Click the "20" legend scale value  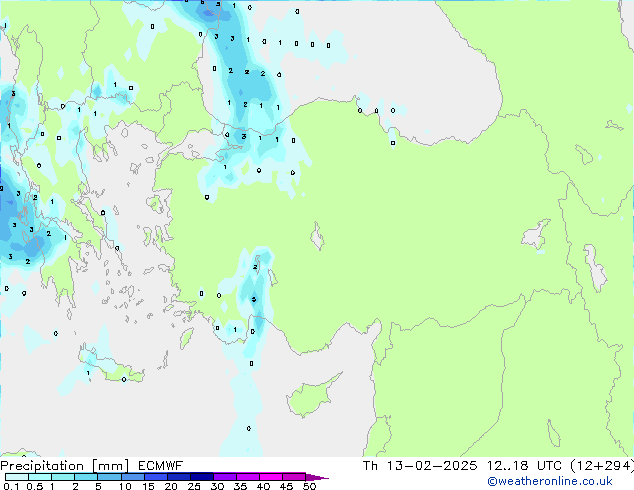tap(171, 486)
